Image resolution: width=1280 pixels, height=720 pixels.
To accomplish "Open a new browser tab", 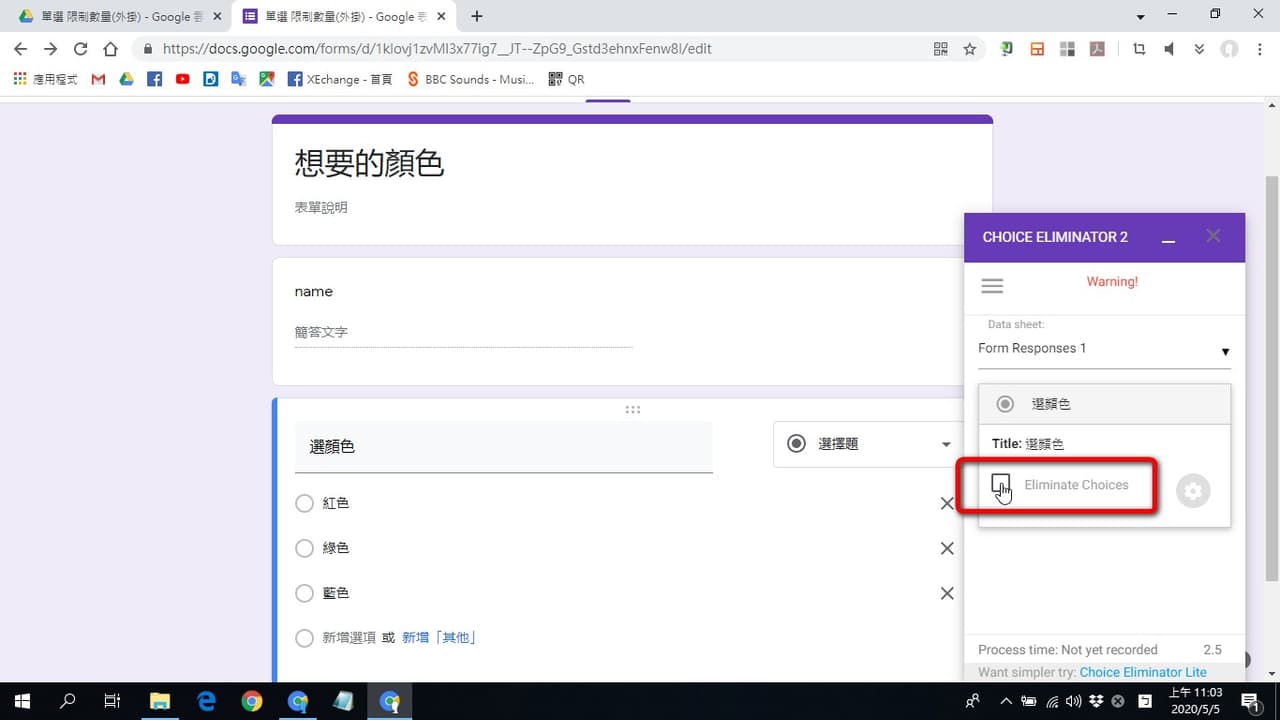I will (x=477, y=16).
